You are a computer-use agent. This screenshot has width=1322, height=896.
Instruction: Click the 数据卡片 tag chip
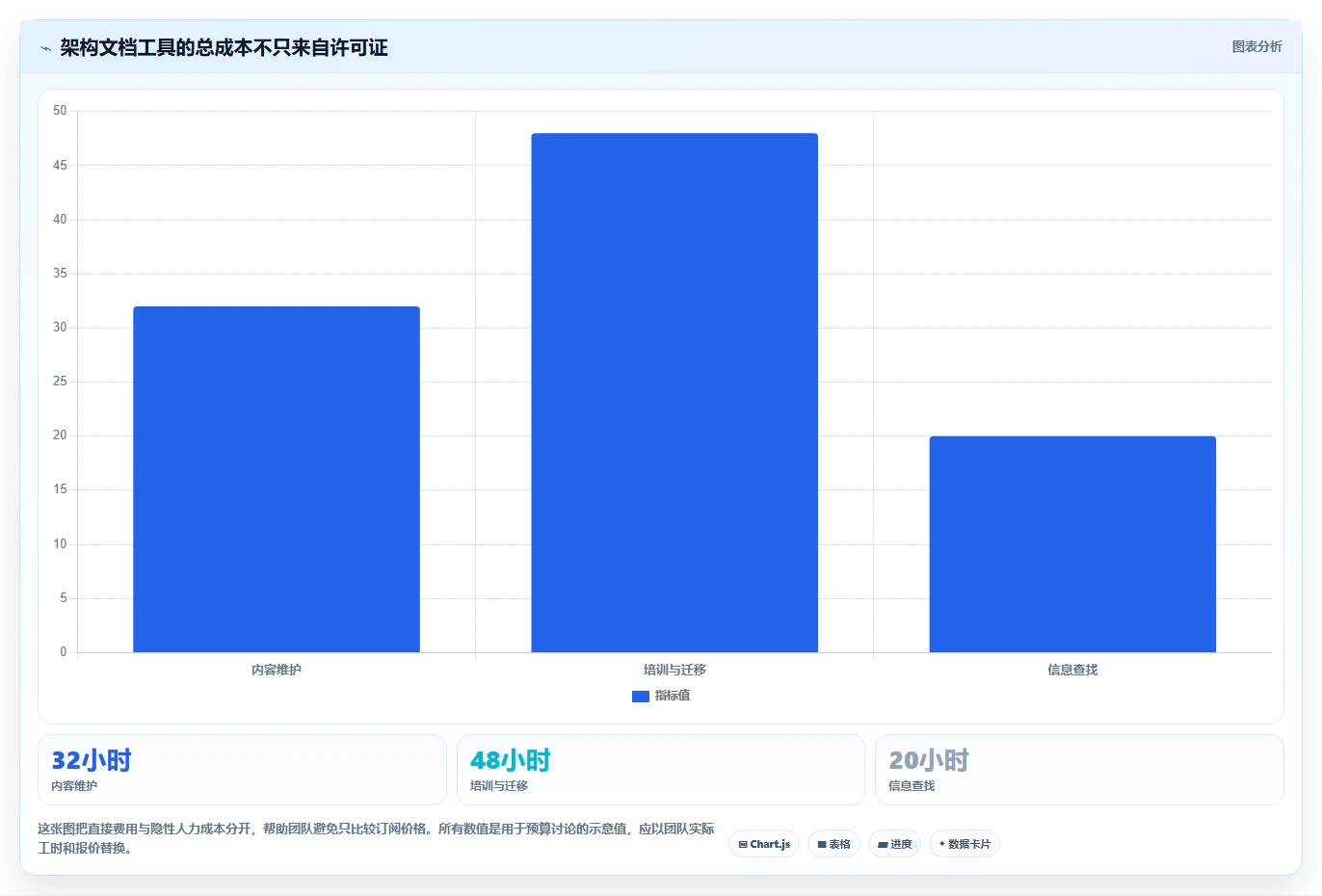tap(965, 844)
